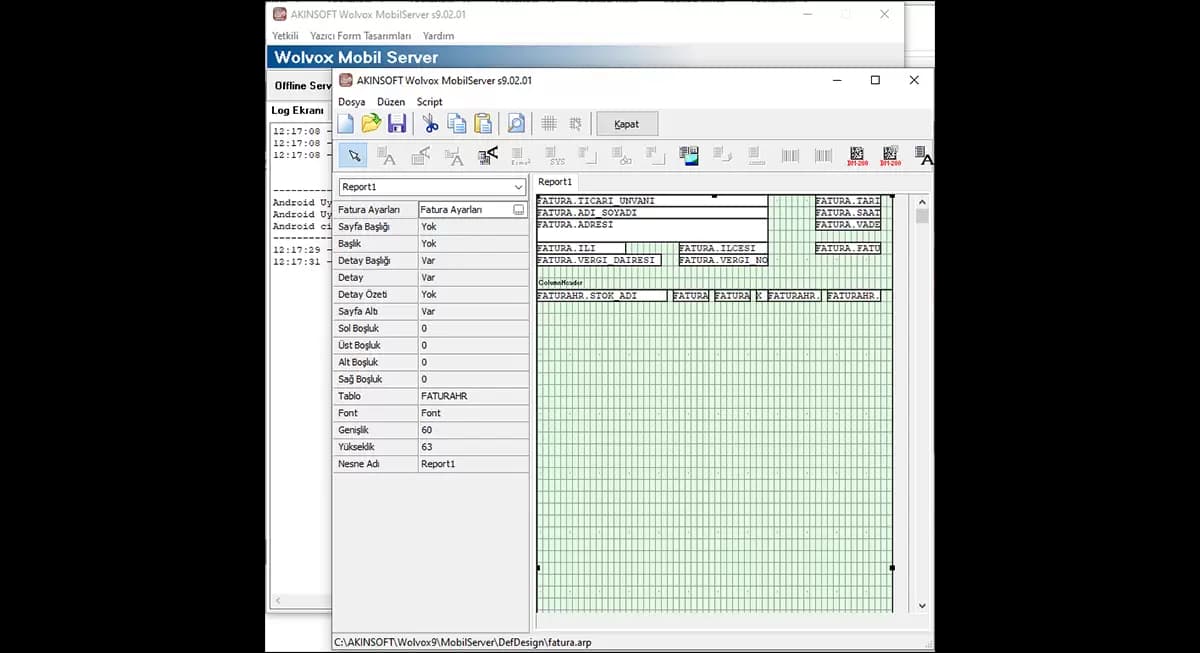The height and width of the screenshot is (653, 1200).
Task: Select the FATURAHR.STOK_ADI detail field
Action: (602, 296)
